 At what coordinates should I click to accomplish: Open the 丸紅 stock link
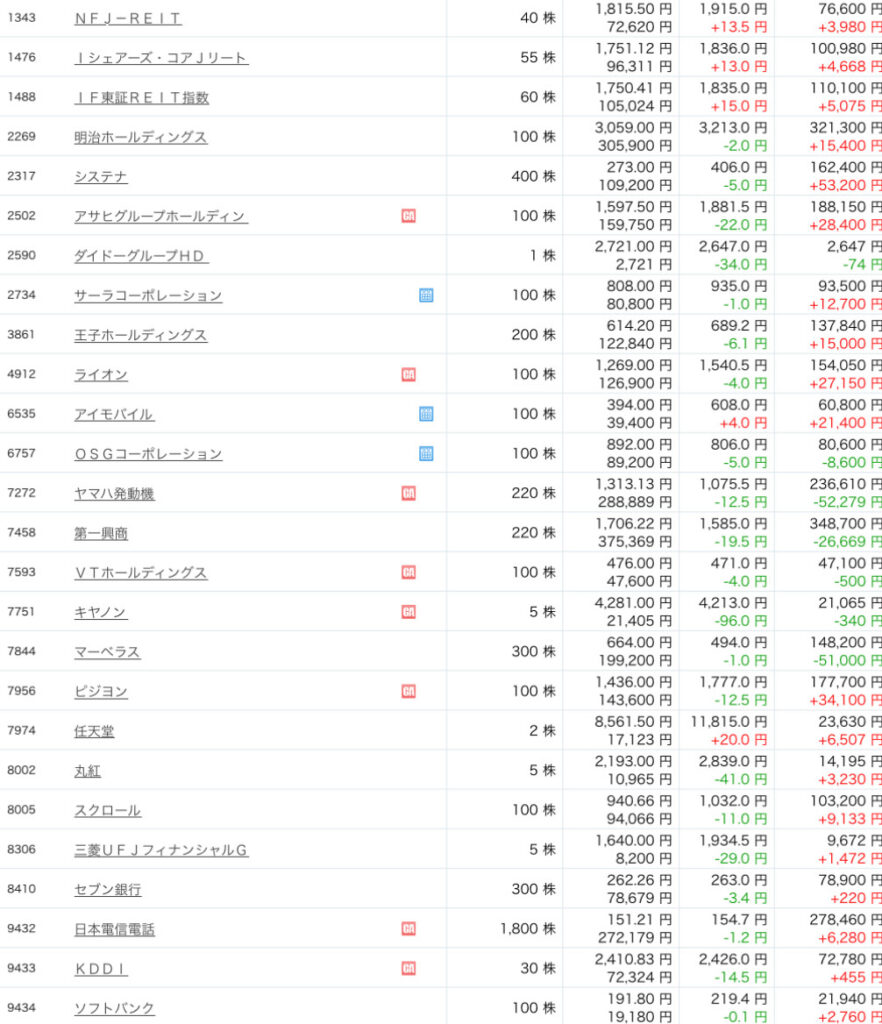[87, 771]
